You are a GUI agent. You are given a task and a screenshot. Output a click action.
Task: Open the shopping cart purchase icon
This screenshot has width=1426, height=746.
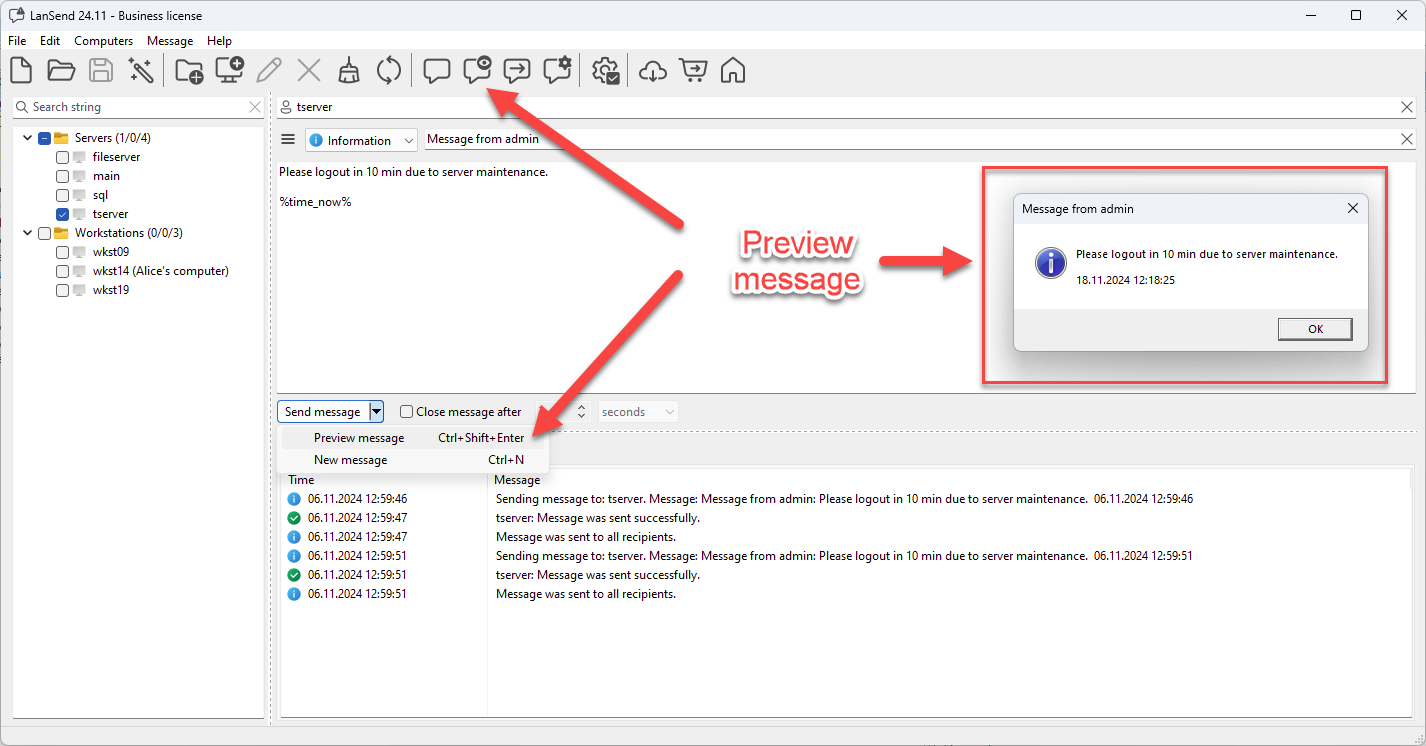[693, 71]
